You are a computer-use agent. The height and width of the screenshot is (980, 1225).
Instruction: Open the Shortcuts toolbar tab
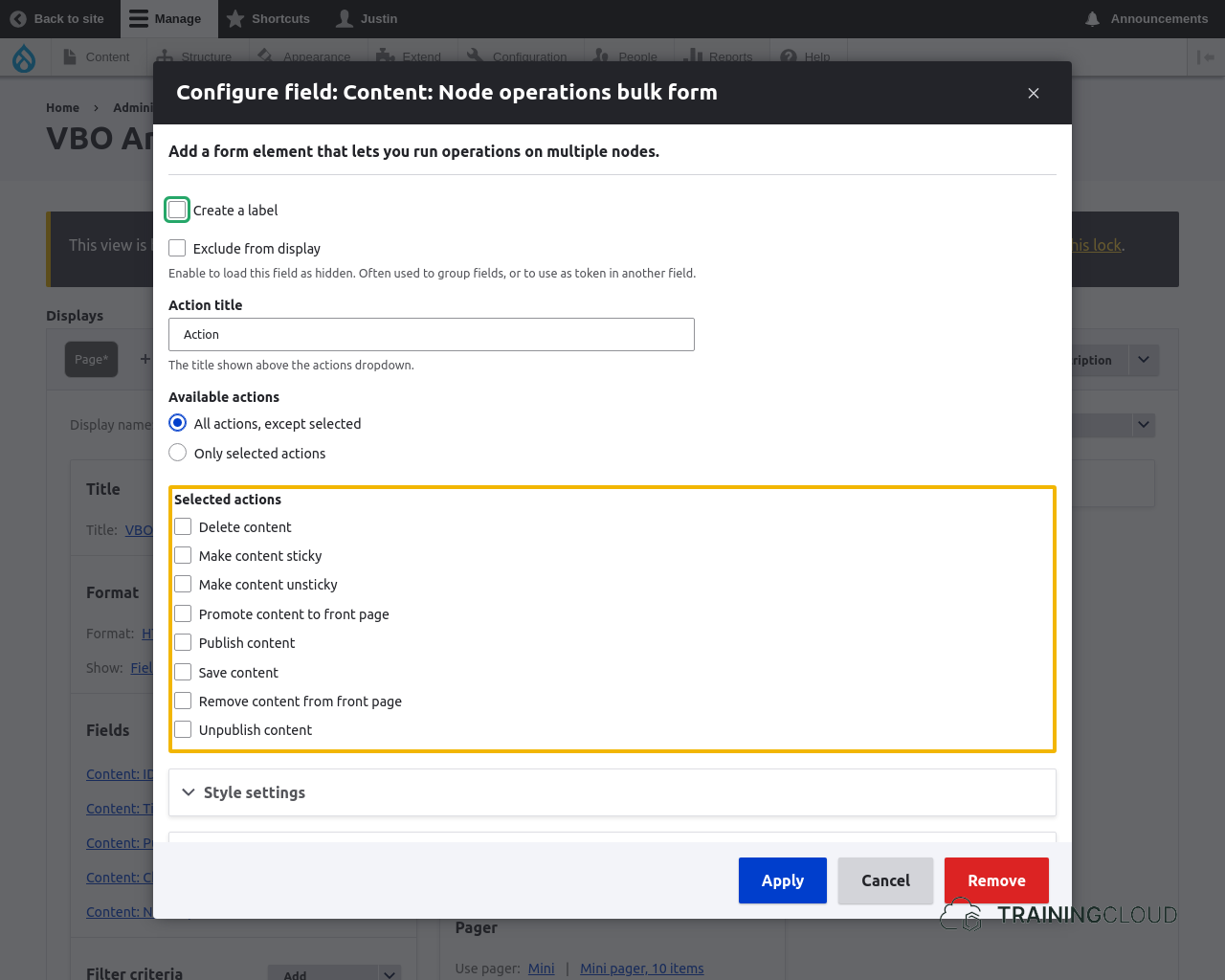[268, 18]
